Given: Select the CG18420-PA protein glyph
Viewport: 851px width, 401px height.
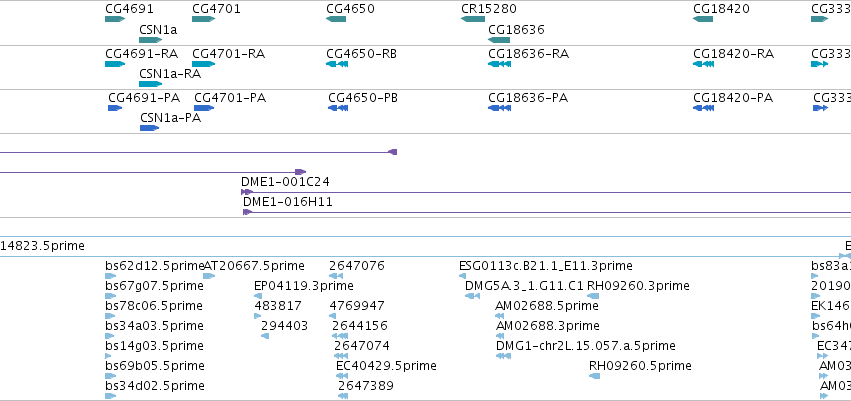Looking at the screenshot, I should [703, 108].
